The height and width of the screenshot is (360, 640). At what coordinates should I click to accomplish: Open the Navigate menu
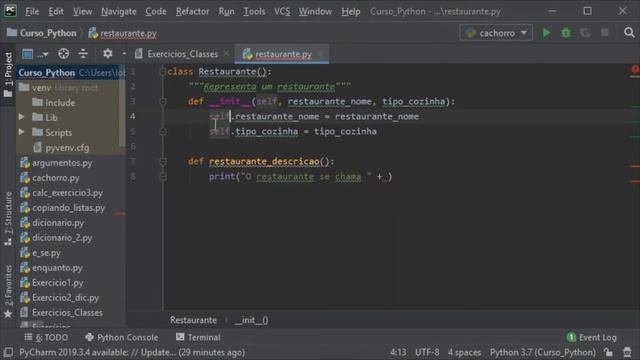(x=118, y=11)
